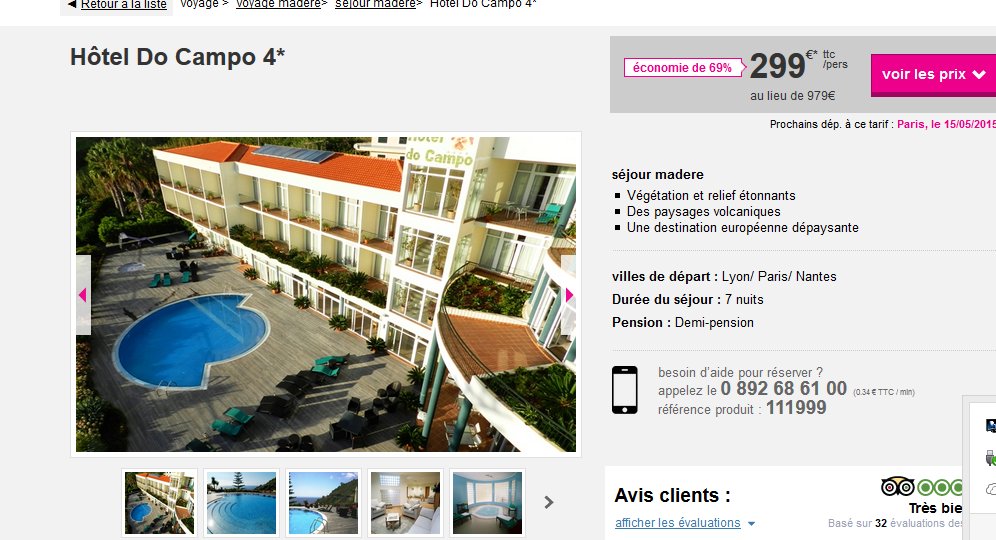Click the back triangle beside Retour à la liste

pos(72,4)
